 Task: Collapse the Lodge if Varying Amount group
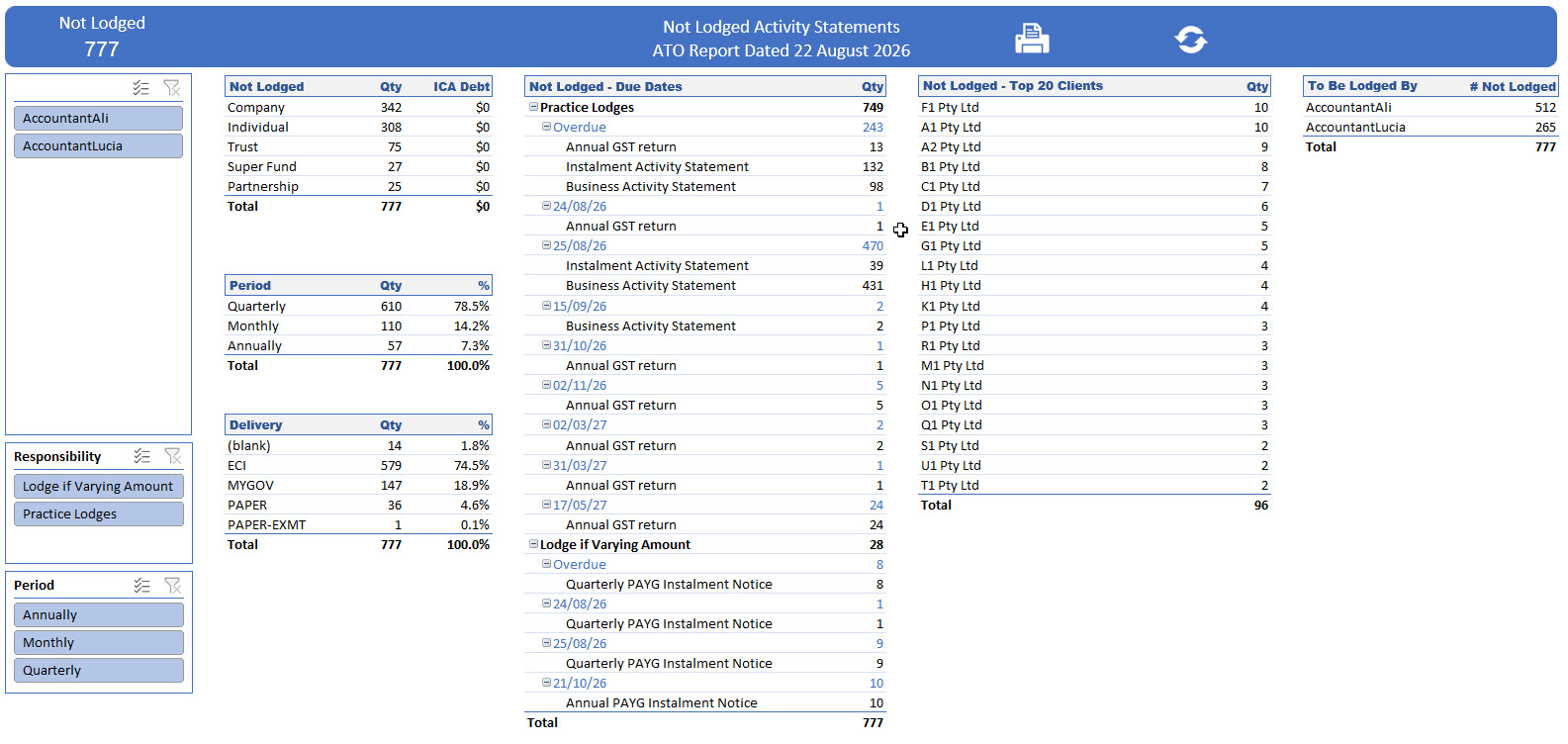point(533,544)
